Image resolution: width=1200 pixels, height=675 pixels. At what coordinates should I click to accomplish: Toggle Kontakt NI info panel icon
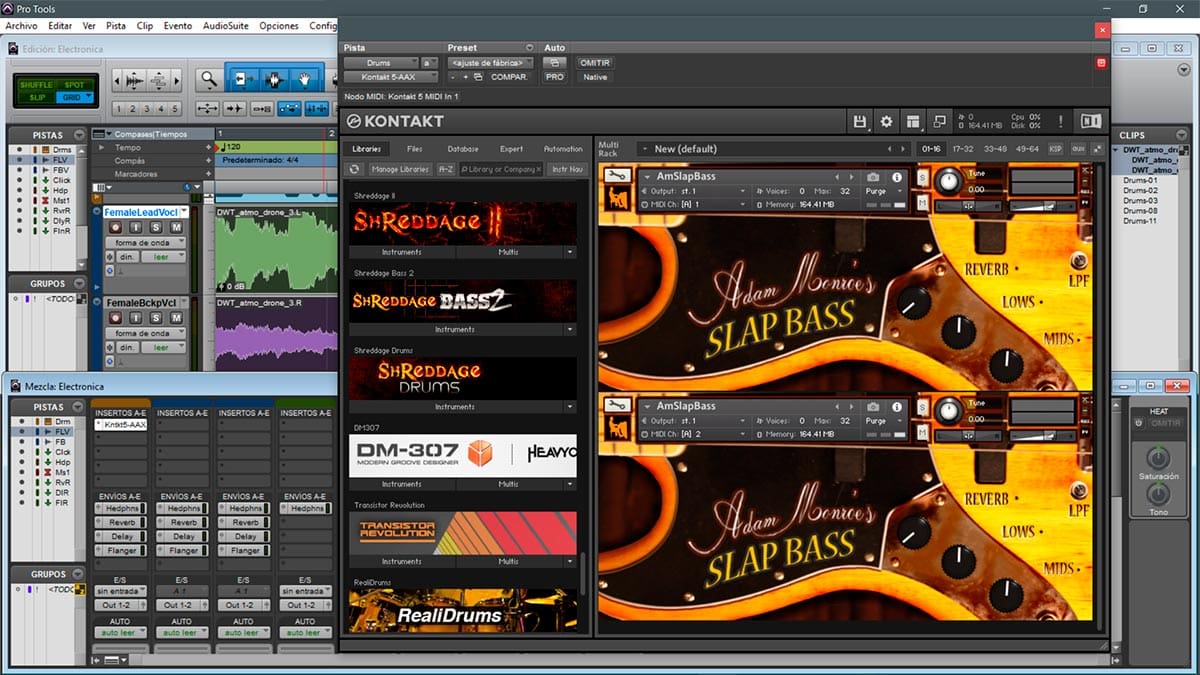click(x=1091, y=121)
